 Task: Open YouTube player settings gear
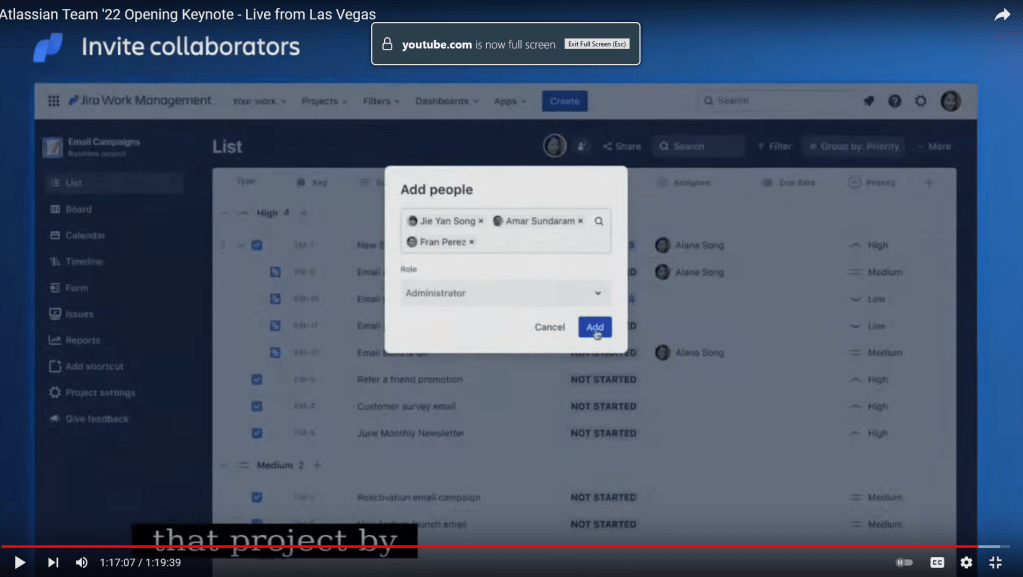pyautogui.click(x=966, y=562)
